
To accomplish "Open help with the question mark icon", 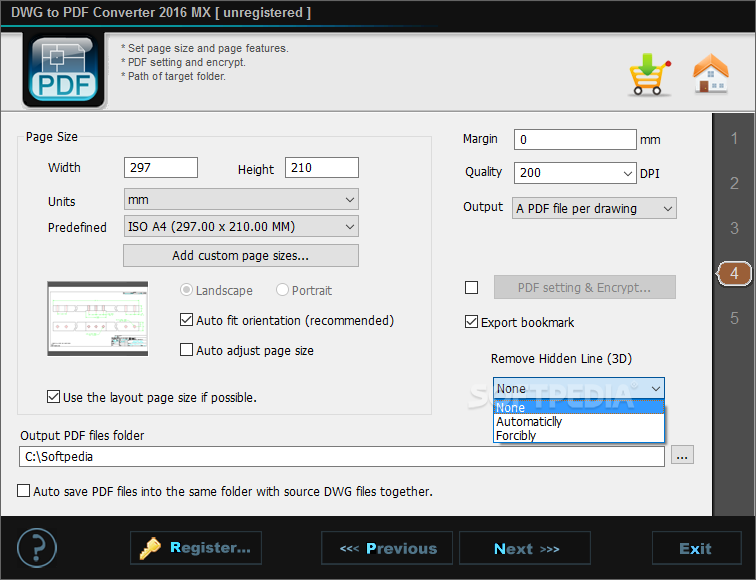I will [x=37, y=548].
